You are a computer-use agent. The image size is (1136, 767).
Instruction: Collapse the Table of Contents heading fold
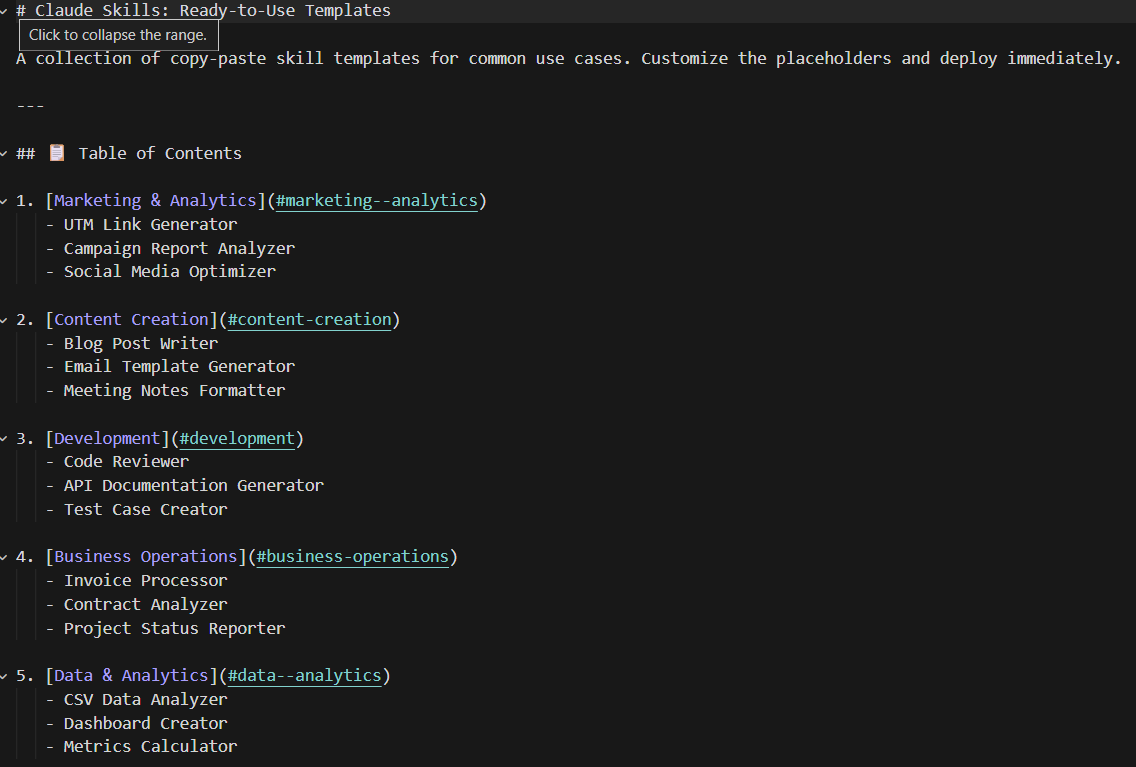point(4,154)
